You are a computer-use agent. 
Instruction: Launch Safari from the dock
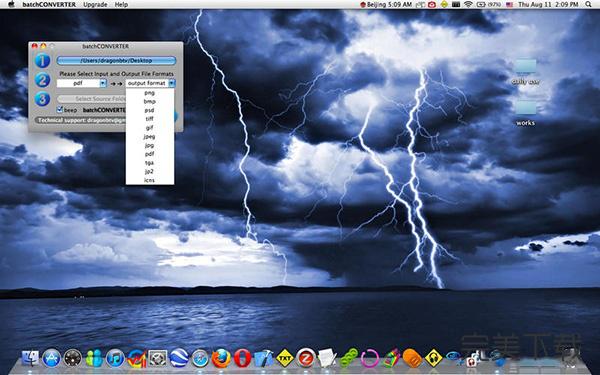200,359
